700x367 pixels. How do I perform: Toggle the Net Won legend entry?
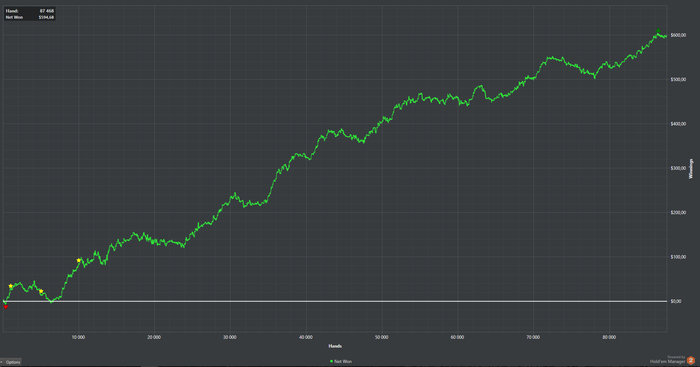click(x=341, y=361)
